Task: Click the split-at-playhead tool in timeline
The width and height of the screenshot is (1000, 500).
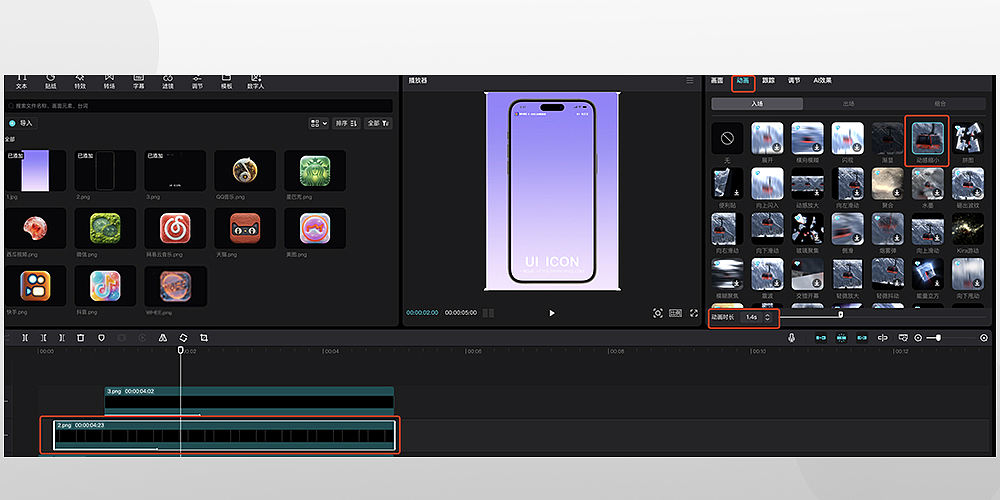Action: pyautogui.click(x=25, y=337)
